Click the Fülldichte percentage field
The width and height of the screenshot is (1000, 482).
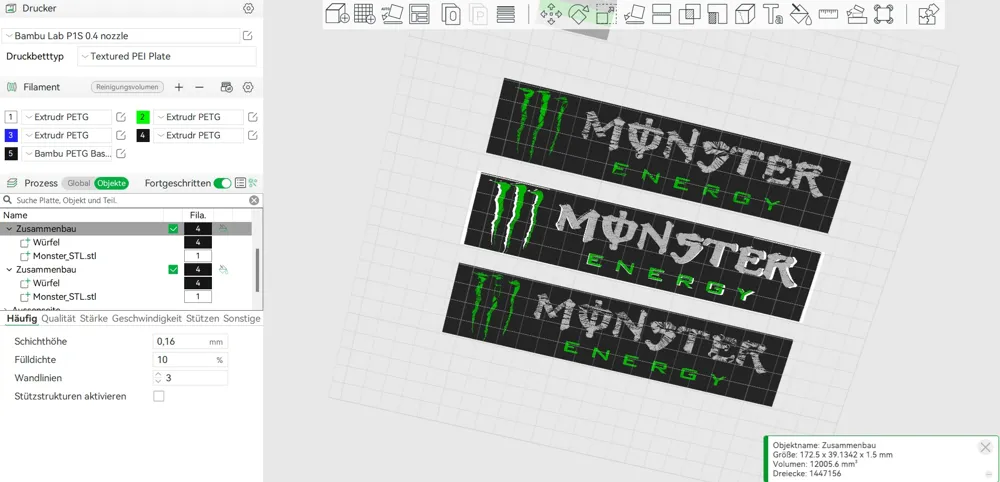point(190,360)
